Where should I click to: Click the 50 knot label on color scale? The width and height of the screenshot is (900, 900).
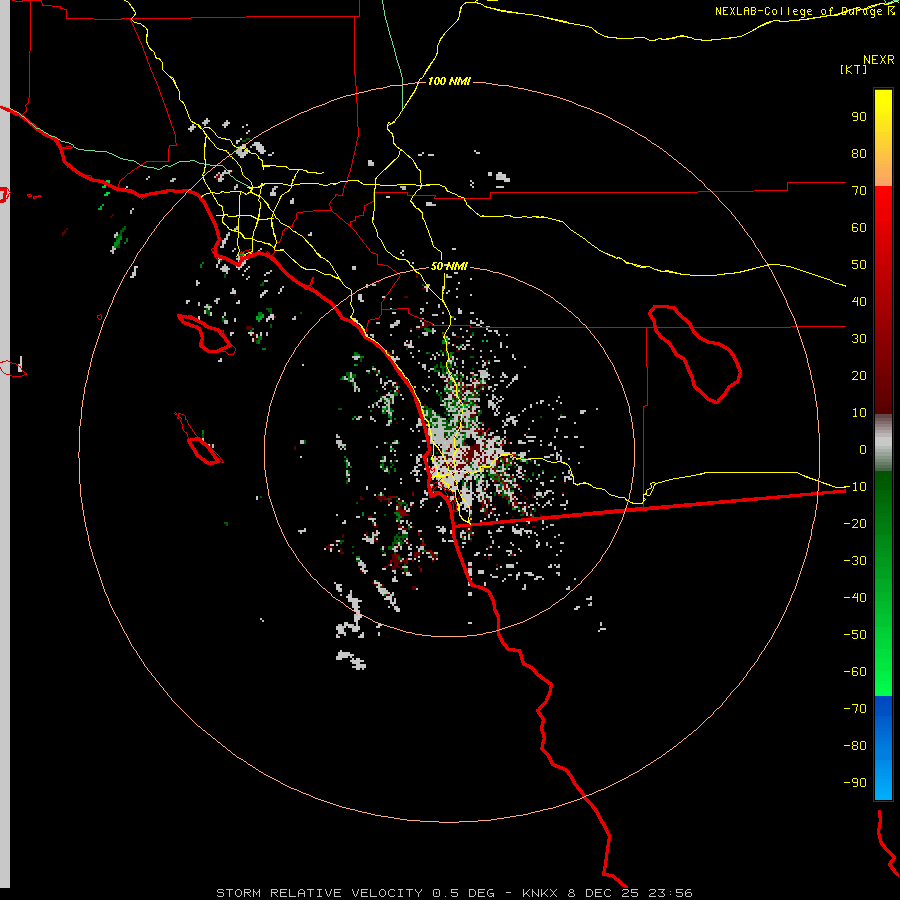859,265
